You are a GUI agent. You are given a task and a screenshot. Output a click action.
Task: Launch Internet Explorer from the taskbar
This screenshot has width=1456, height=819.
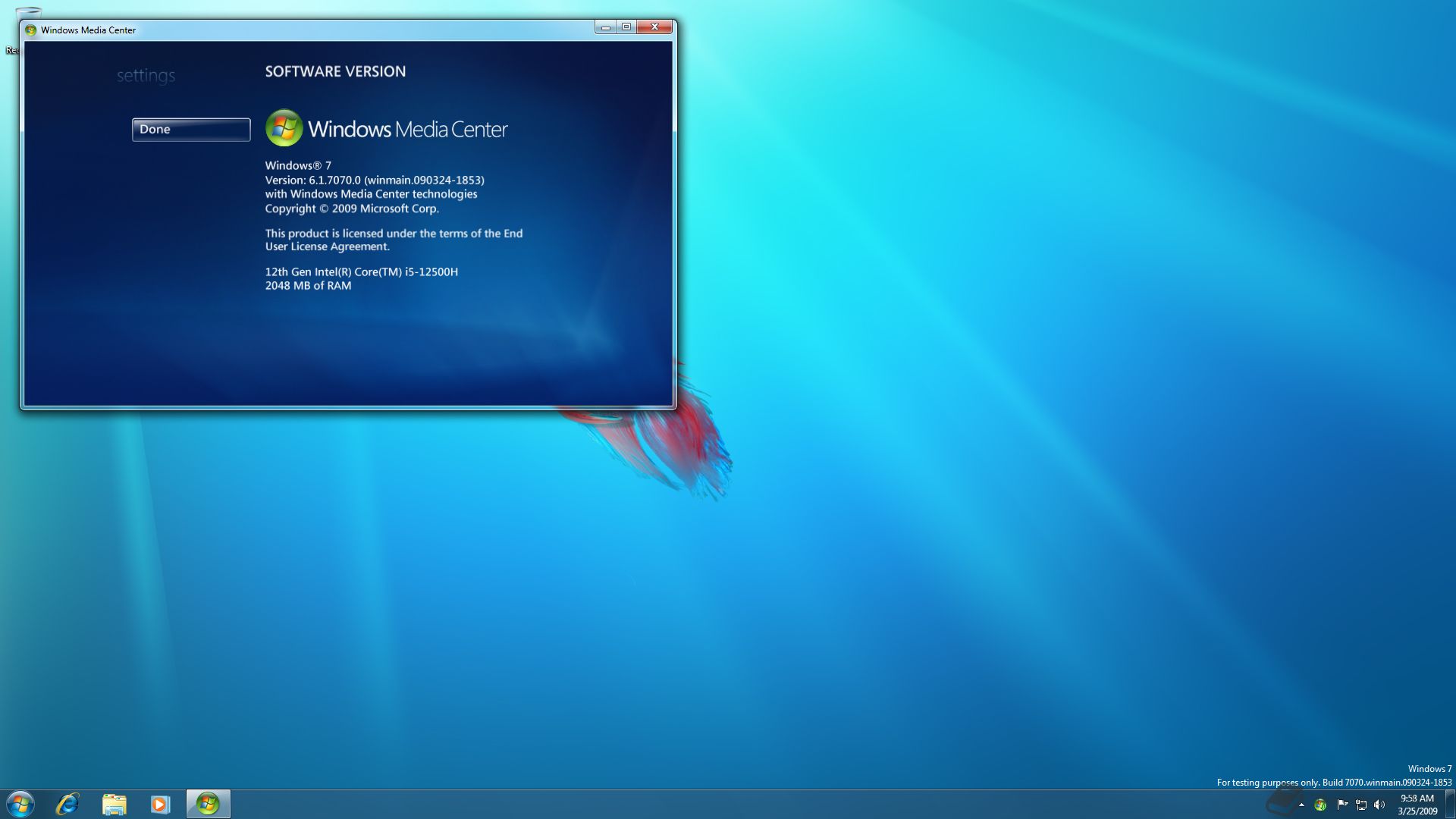tap(67, 804)
